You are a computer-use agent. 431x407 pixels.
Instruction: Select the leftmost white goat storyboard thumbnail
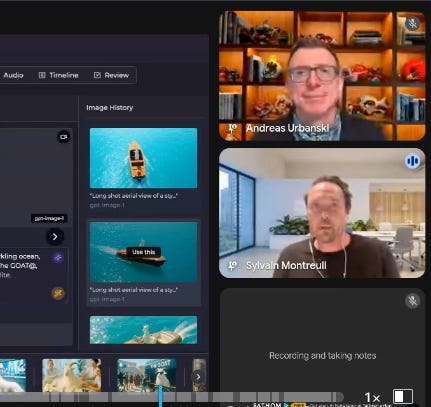coord(13,375)
